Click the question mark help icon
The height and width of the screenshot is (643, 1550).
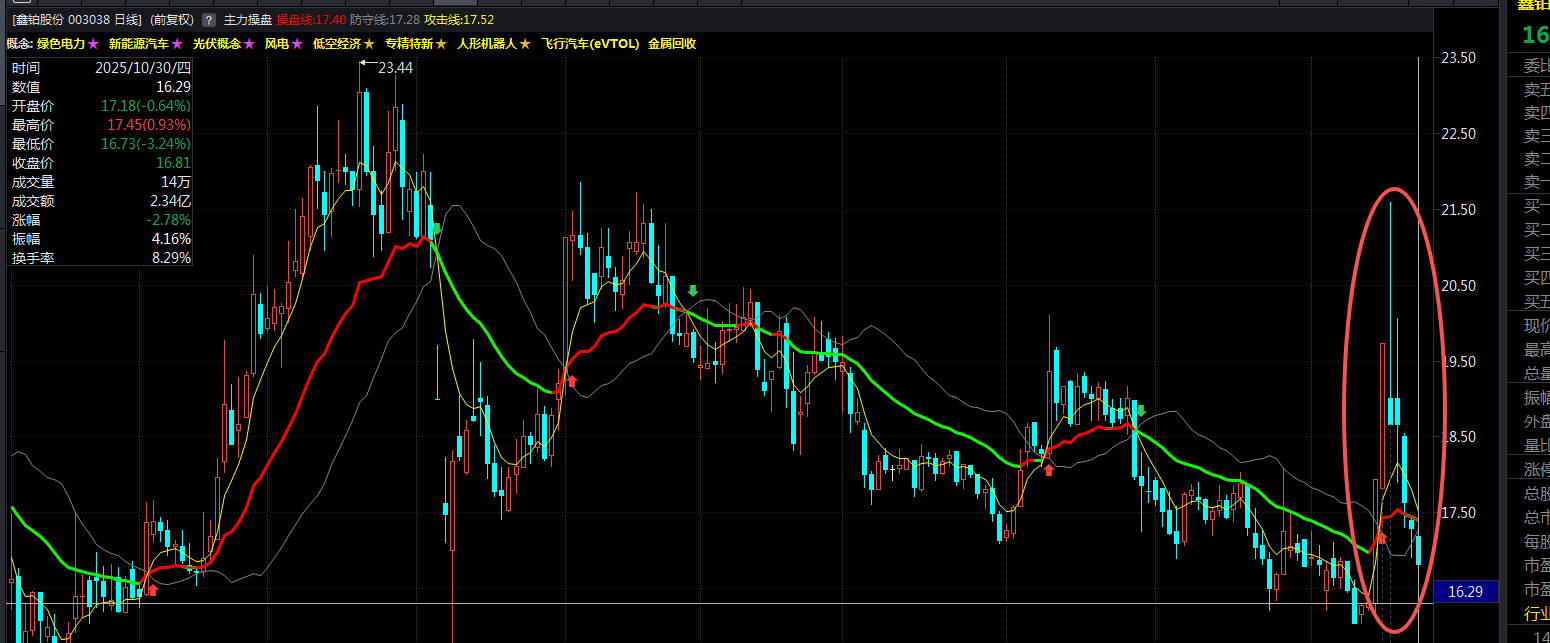[208, 20]
